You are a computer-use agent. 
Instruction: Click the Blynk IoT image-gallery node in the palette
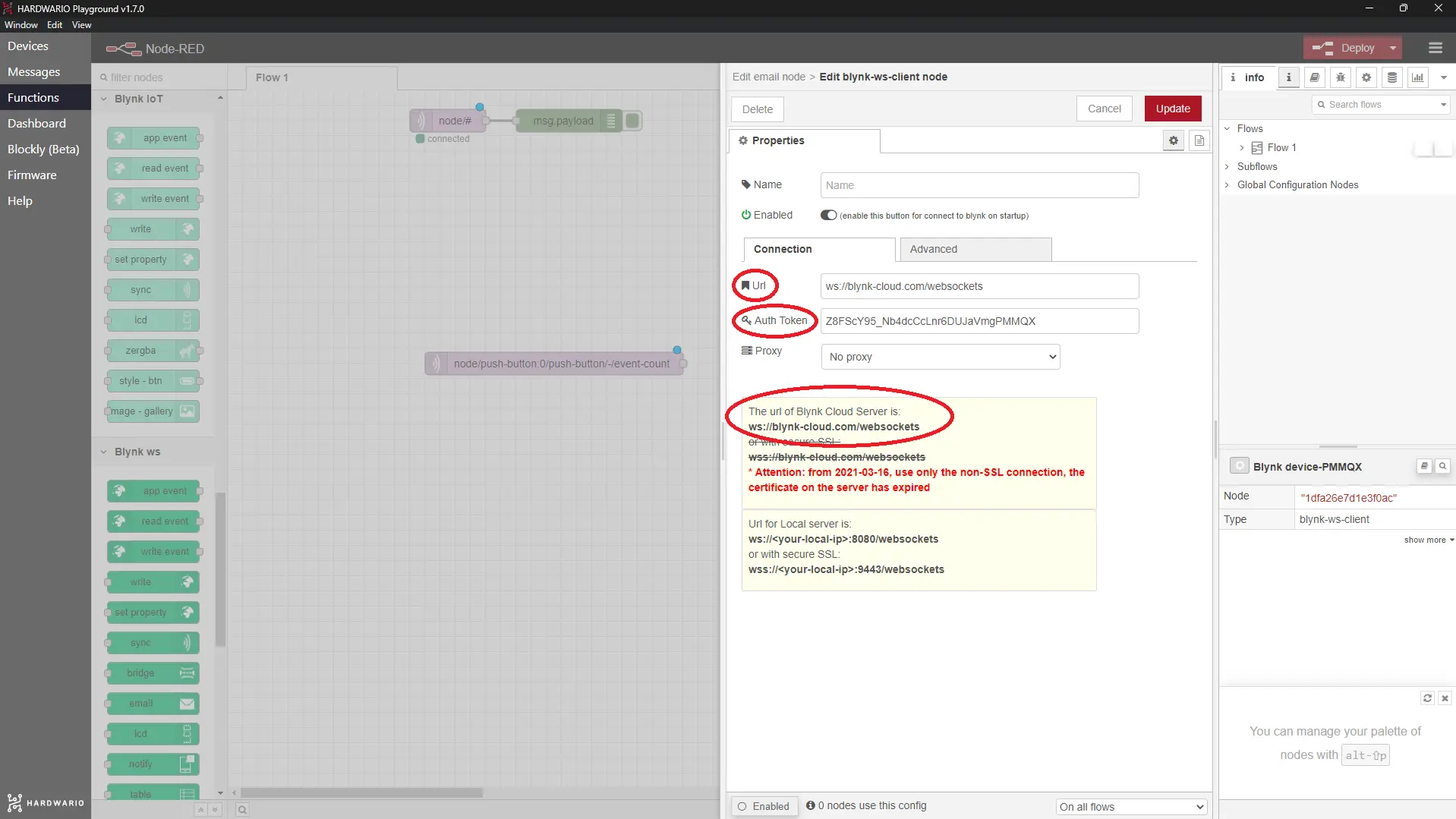154,411
